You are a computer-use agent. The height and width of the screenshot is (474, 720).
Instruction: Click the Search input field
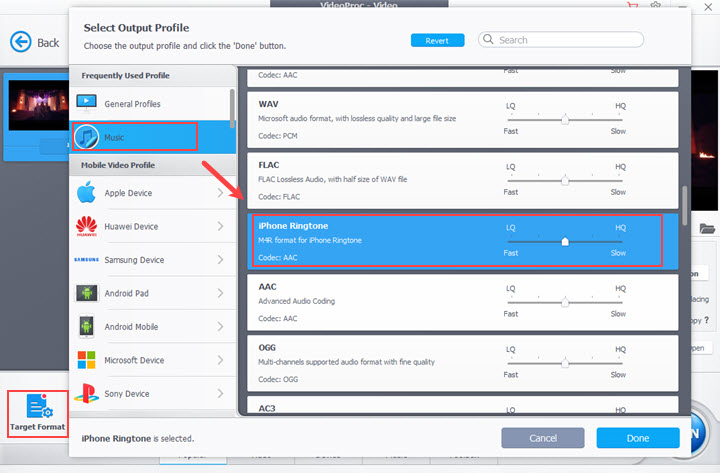pos(561,40)
